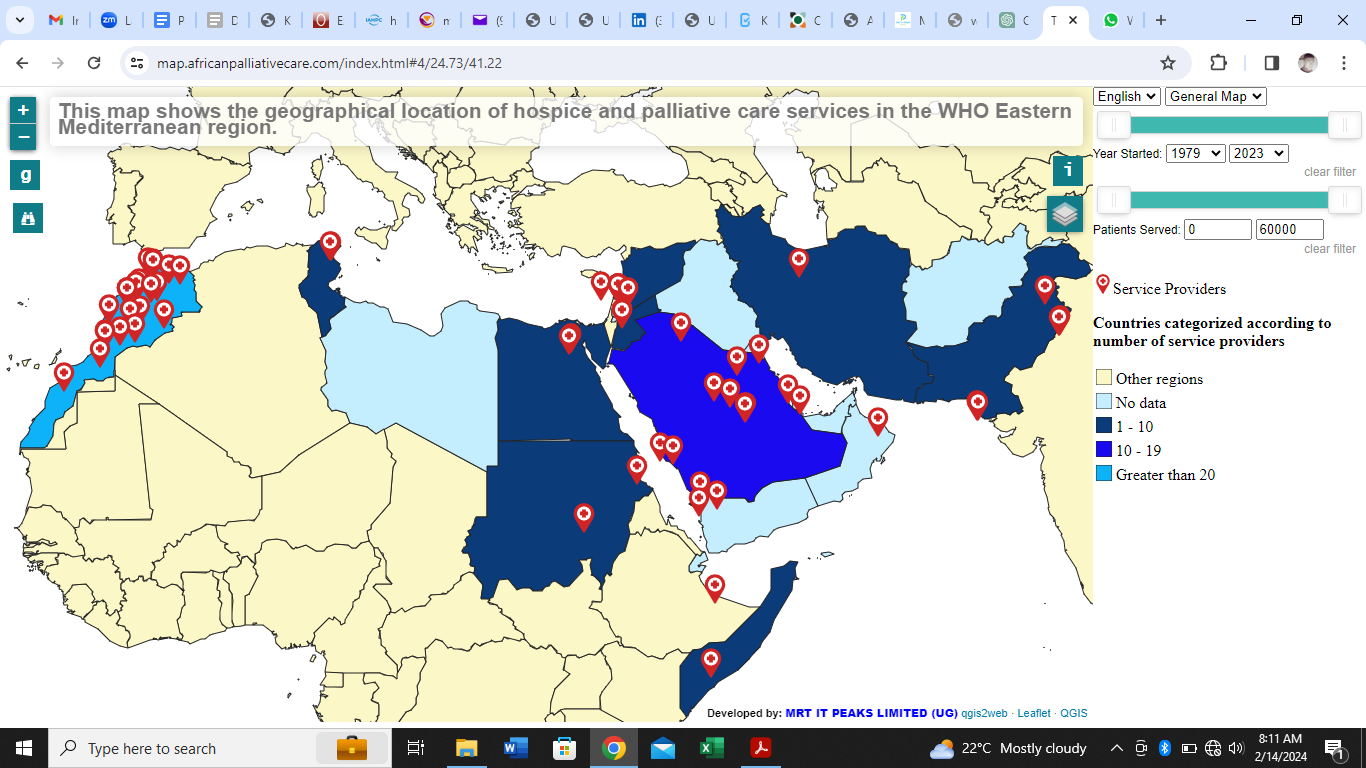Open the binoculars search tool
The width and height of the screenshot is (1366, 768).
coord(27,217)
